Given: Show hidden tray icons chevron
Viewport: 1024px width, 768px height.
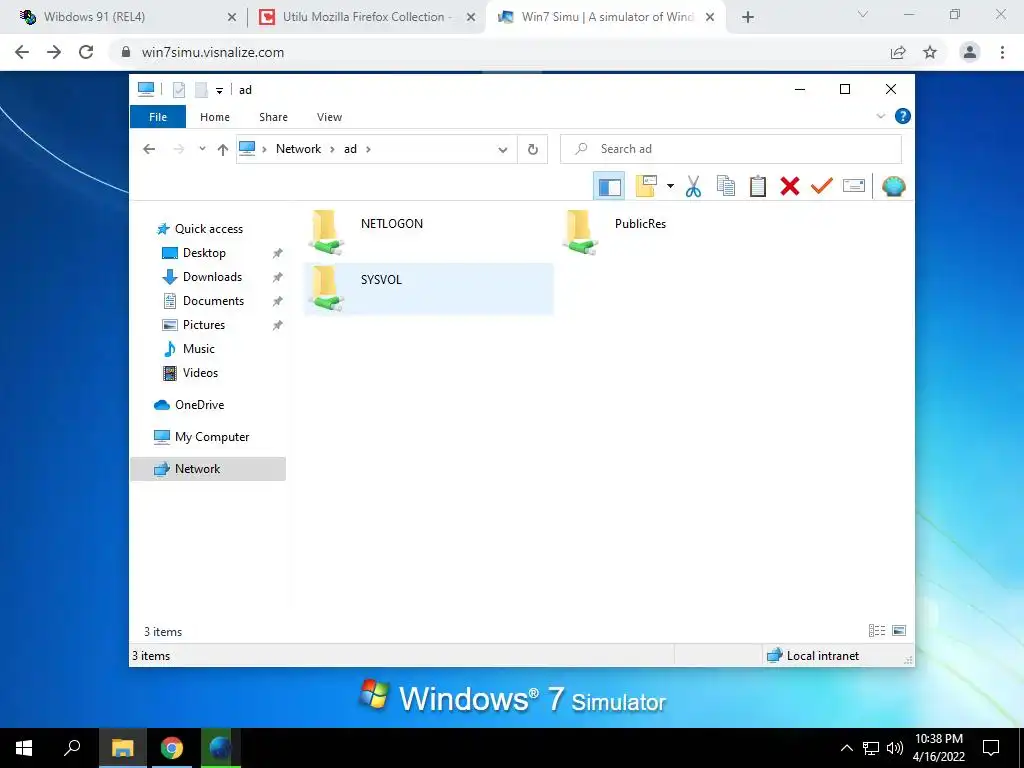Looking at the screenshot, I should [x=846, y=748].
